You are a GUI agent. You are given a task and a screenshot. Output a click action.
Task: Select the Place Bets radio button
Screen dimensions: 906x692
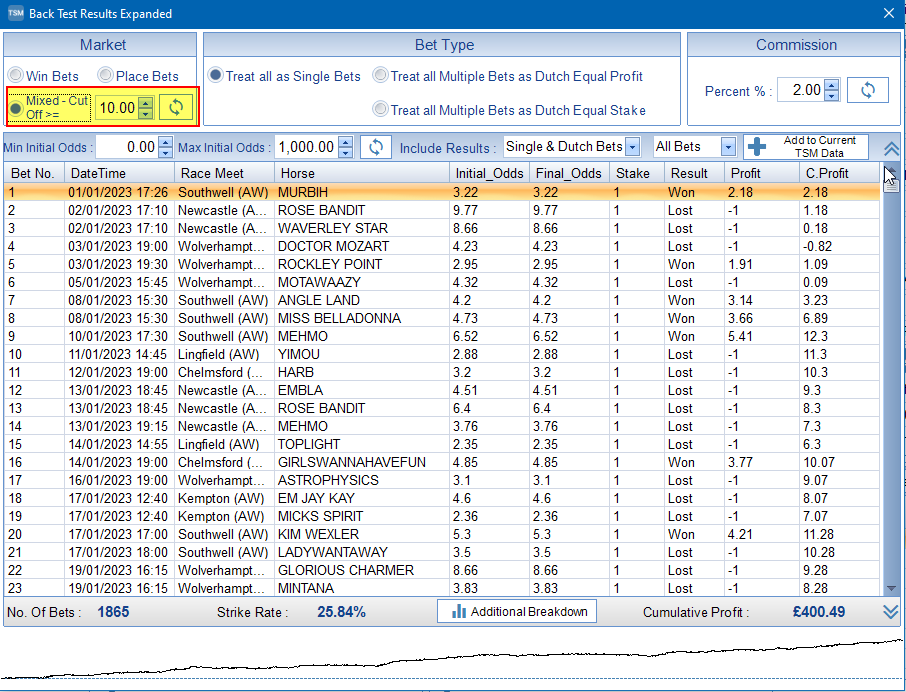pos(105,76)
